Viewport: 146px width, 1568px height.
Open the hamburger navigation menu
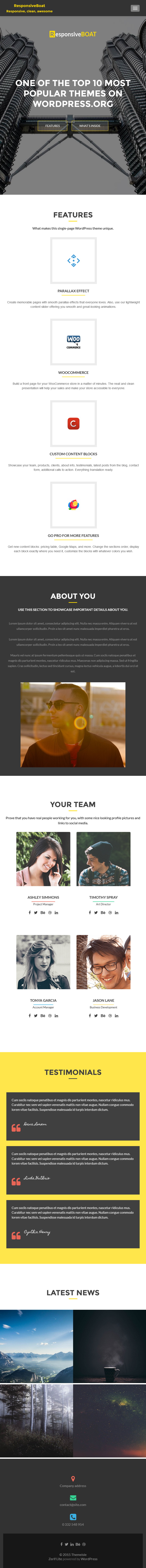[135, 8]
